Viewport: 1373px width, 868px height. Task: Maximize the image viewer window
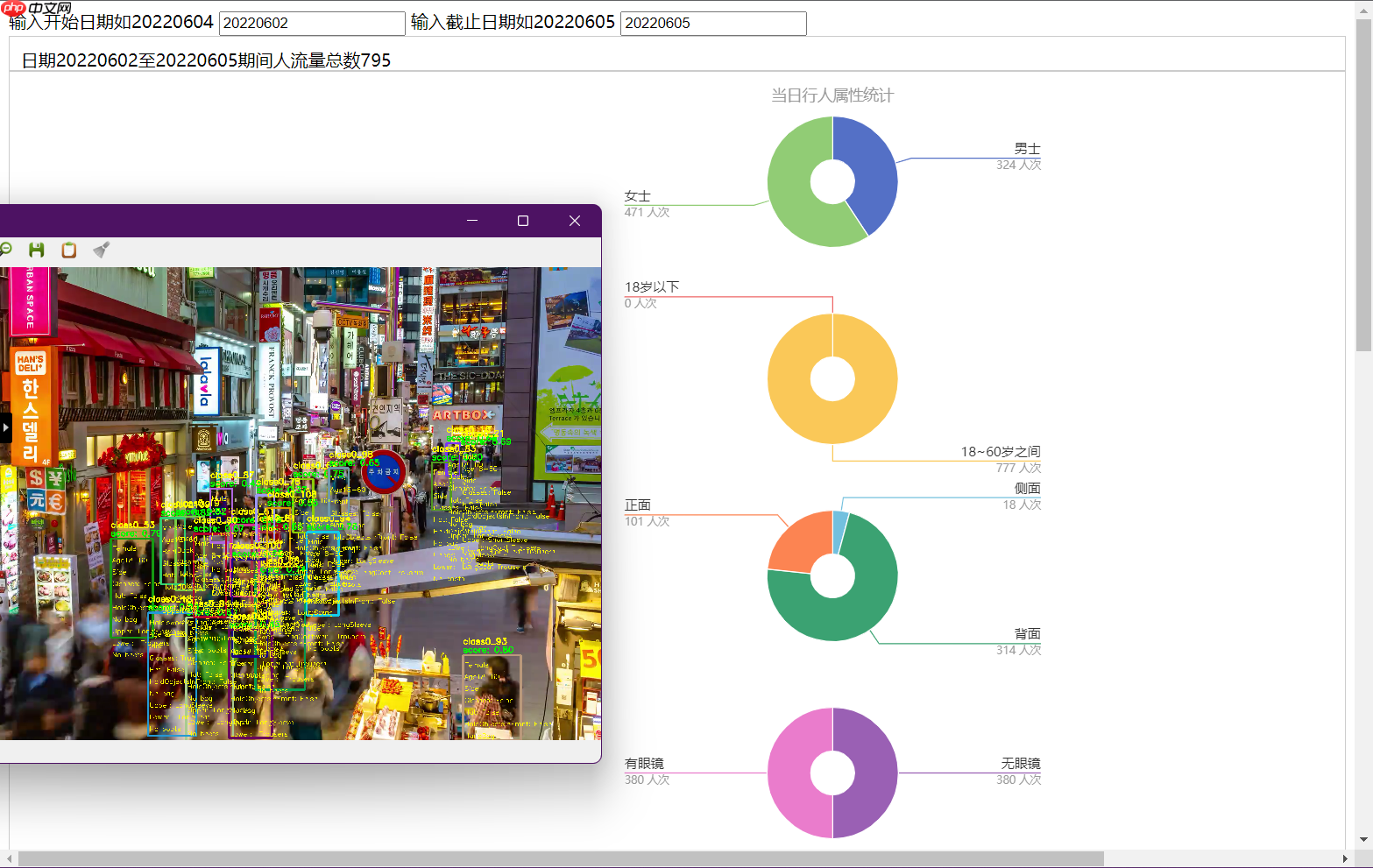(x=523, y=221)
